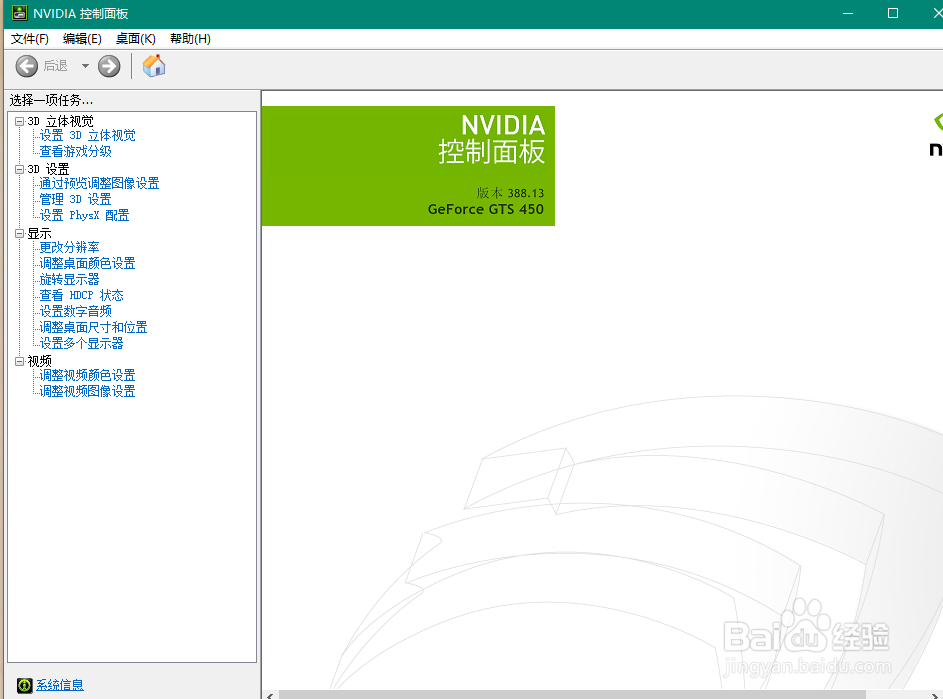
Task: Click the home icon in the toolbar
Action: [x=153, y=66]
